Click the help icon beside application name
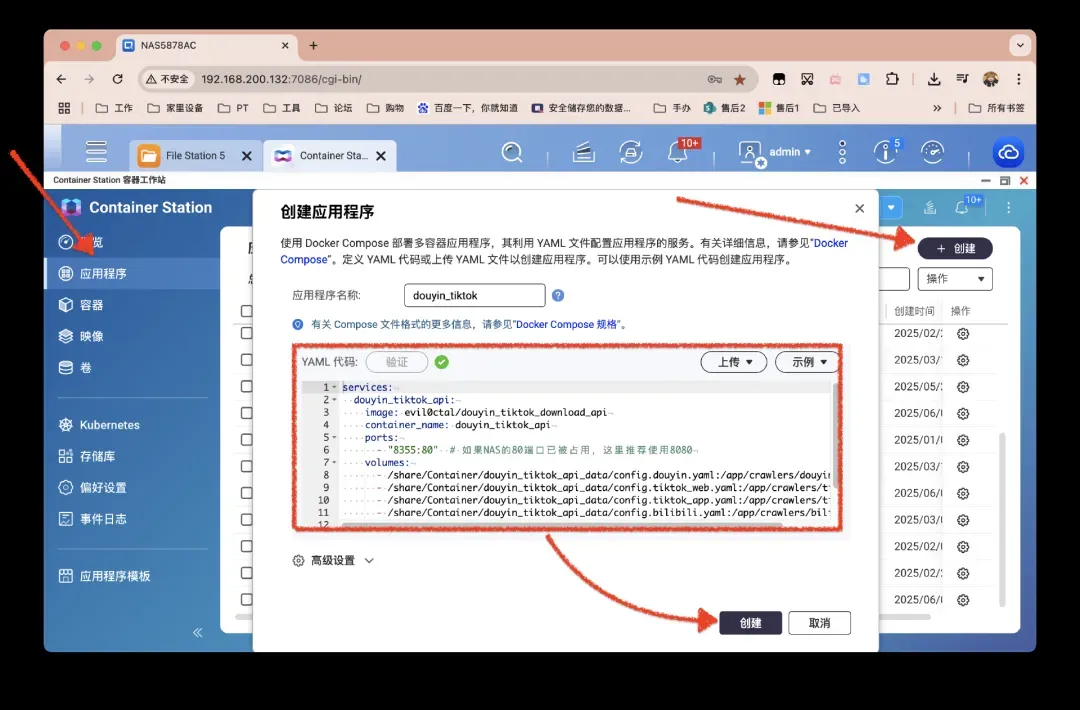The image size is (1080, 710). tap(558, 296)
